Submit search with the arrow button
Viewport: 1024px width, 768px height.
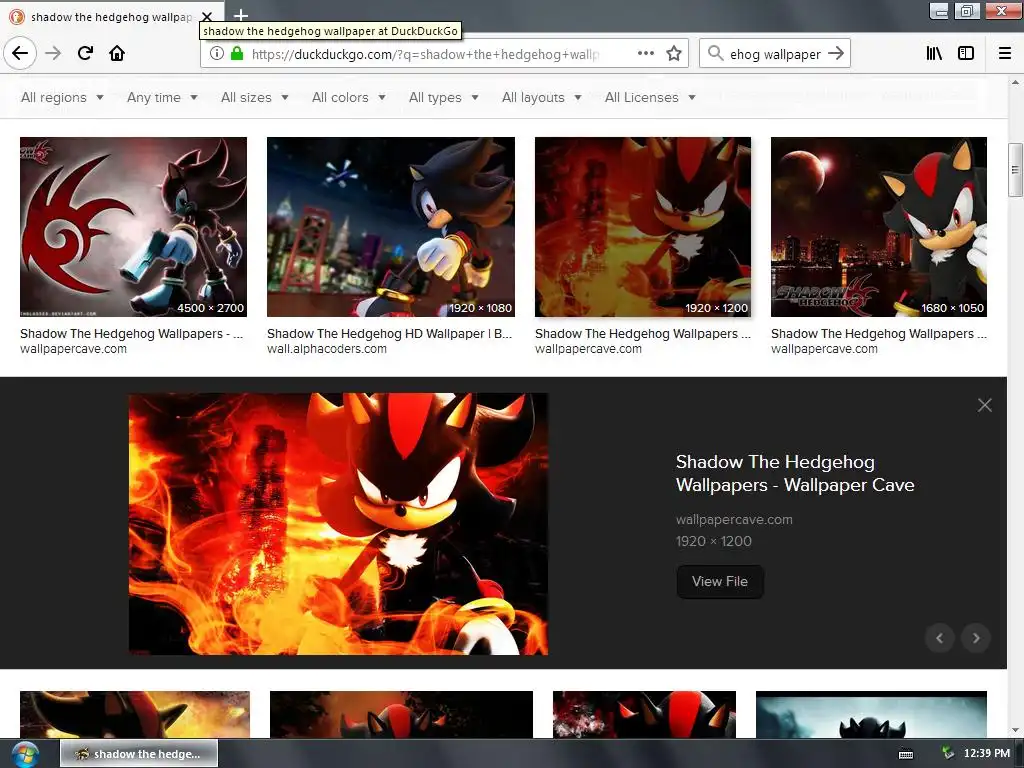836,54
